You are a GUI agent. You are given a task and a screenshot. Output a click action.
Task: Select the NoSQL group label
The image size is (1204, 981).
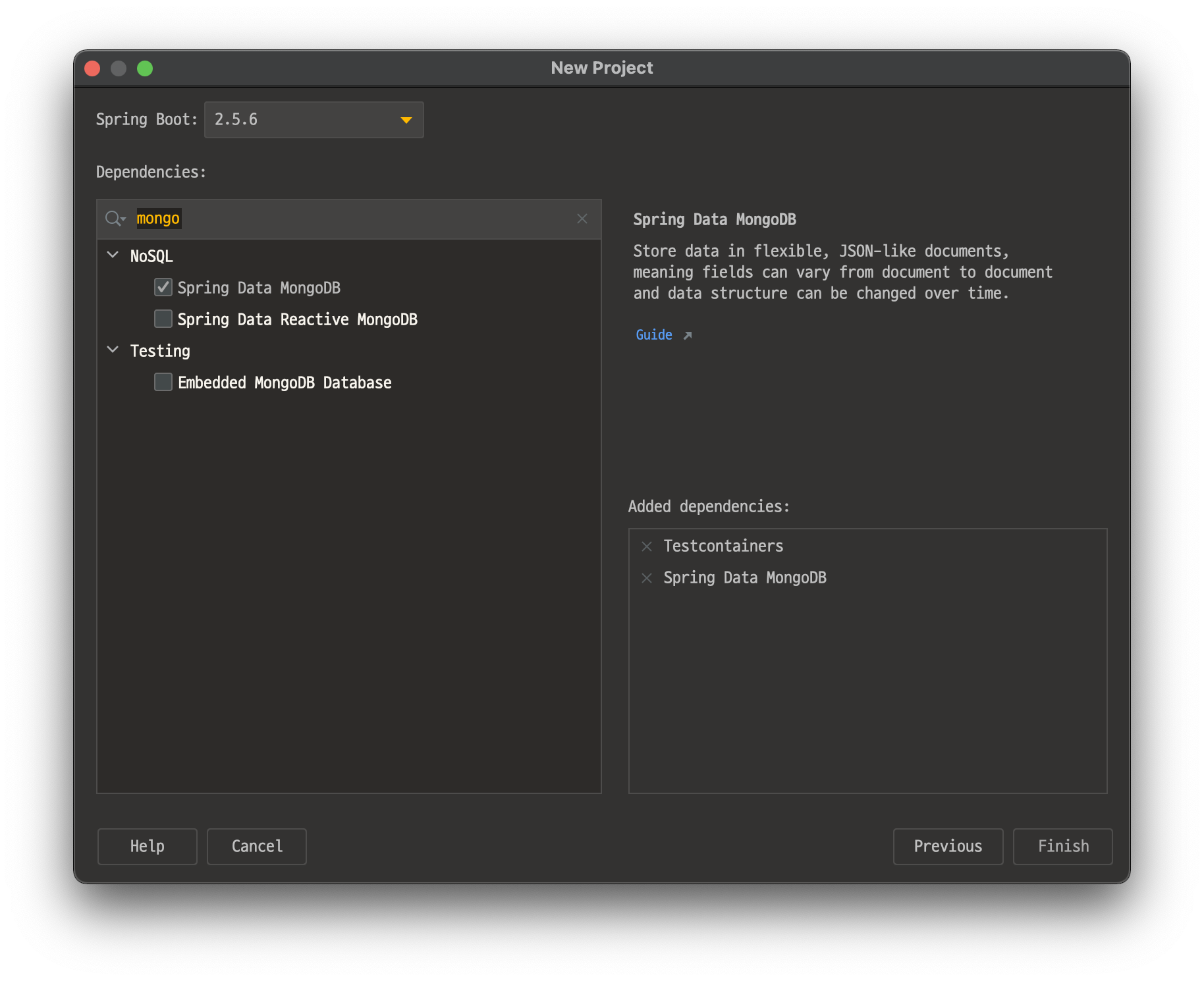coord(151,256)
